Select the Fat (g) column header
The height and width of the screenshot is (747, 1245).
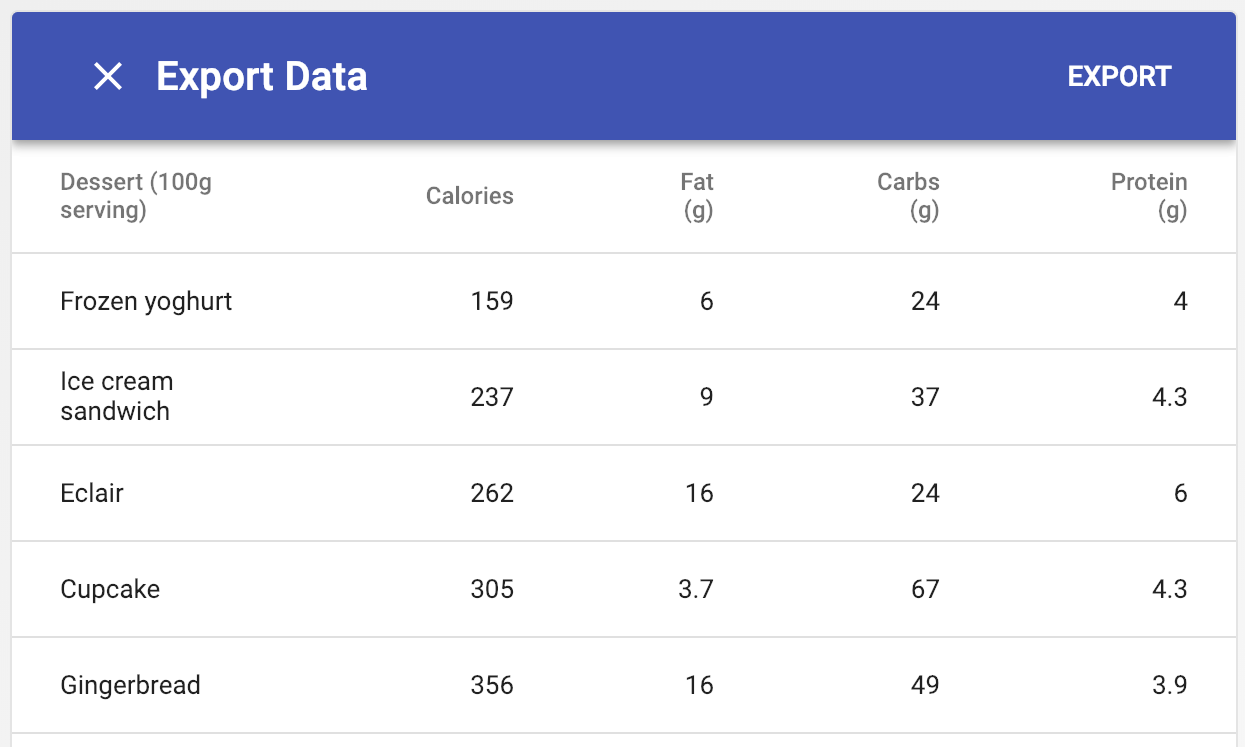click(x=697, y=197)
